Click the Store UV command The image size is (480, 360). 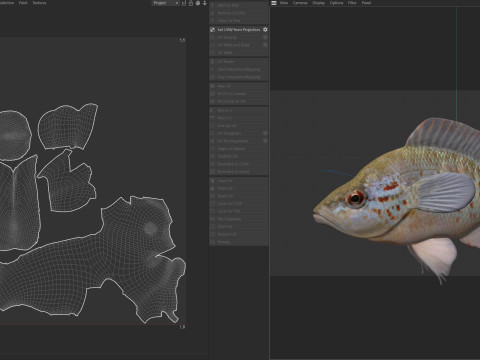click(238, 227)
